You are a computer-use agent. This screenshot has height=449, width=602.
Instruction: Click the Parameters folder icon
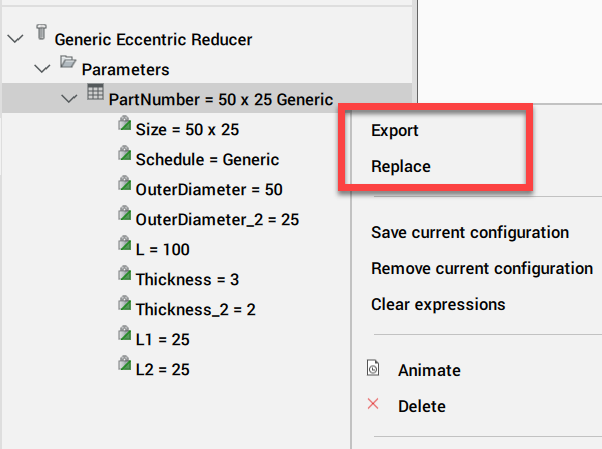click(68, 61)
